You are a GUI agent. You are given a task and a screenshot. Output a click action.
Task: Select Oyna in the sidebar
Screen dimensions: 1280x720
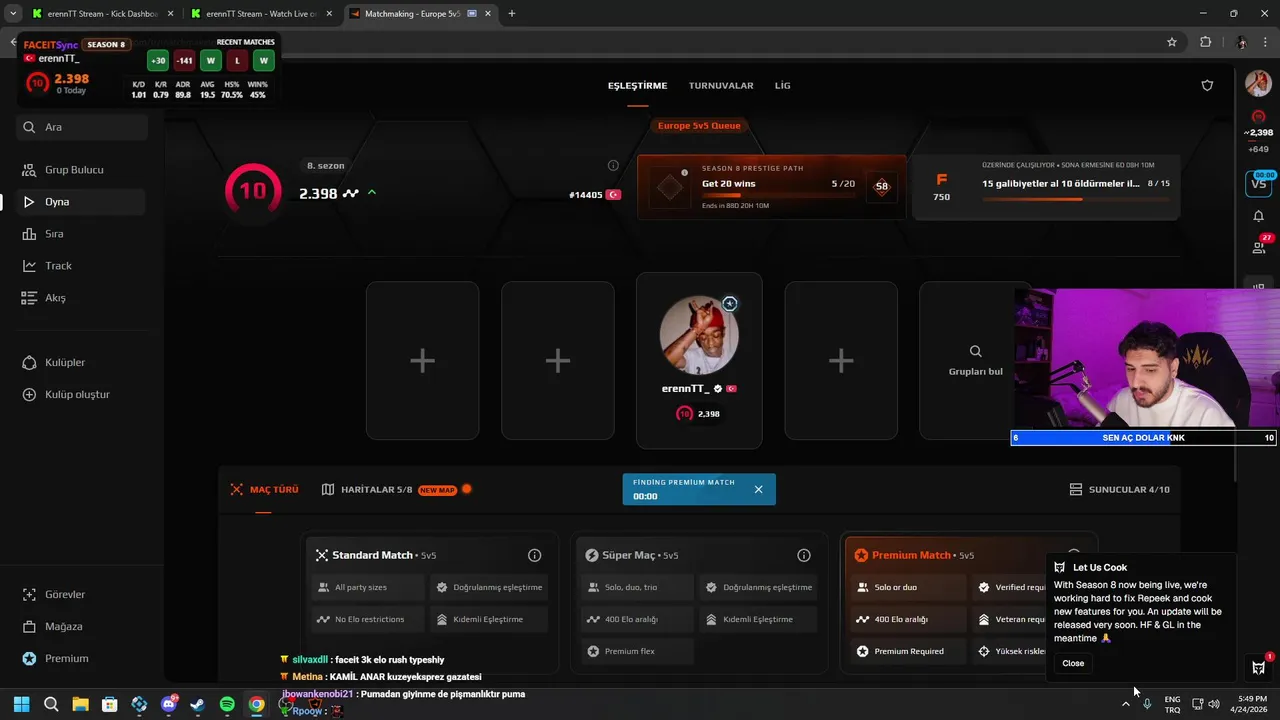pos(82,202)
